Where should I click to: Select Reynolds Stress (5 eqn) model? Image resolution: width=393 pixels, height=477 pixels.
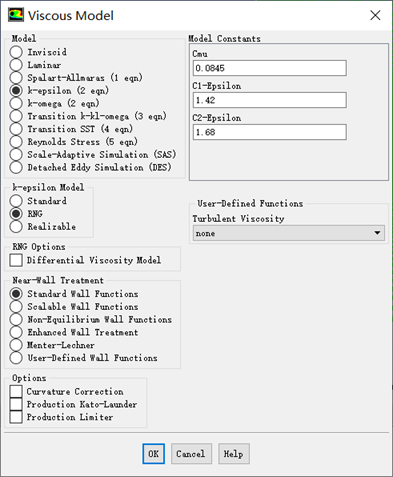16,142
